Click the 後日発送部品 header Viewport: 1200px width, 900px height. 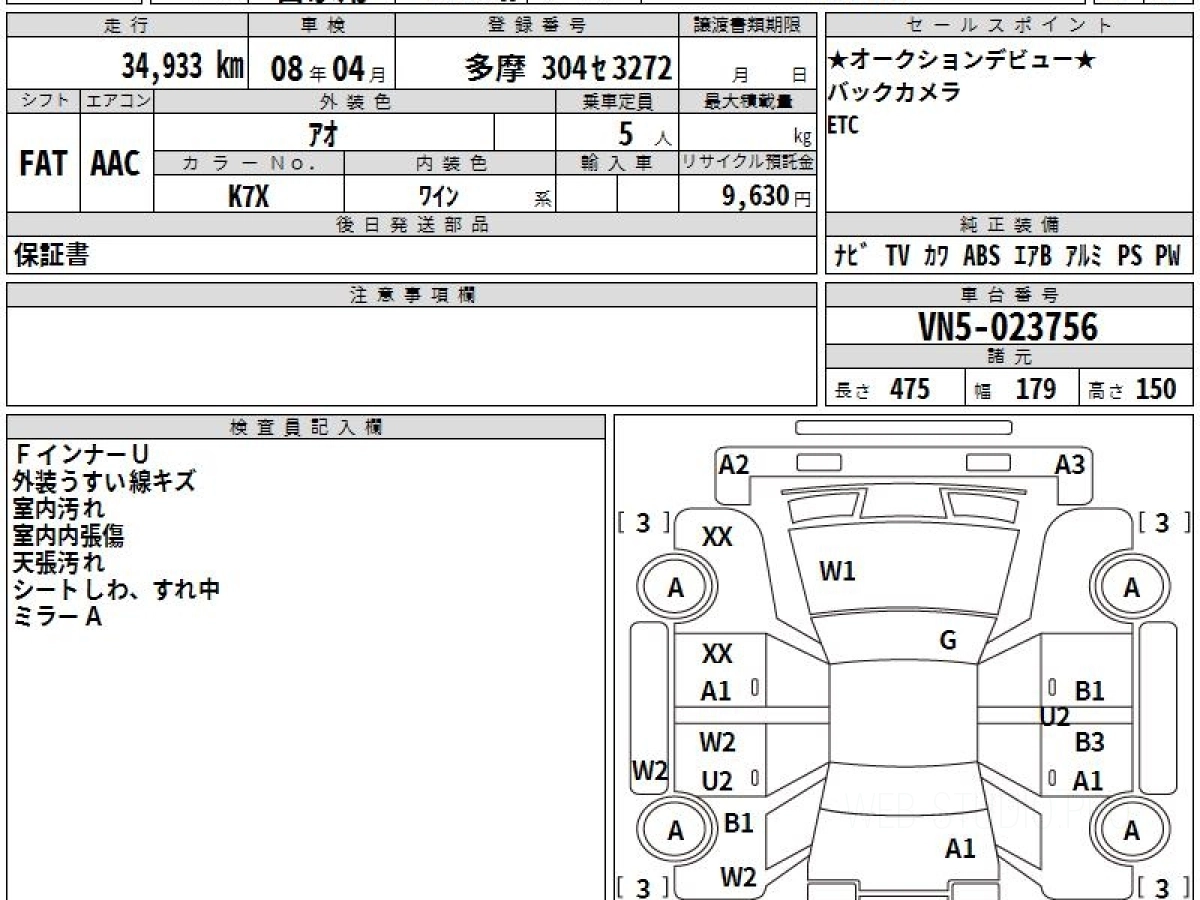pos(412,225)
